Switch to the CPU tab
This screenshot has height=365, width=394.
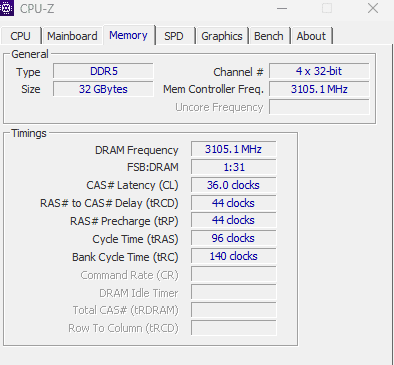coord(21,36)
